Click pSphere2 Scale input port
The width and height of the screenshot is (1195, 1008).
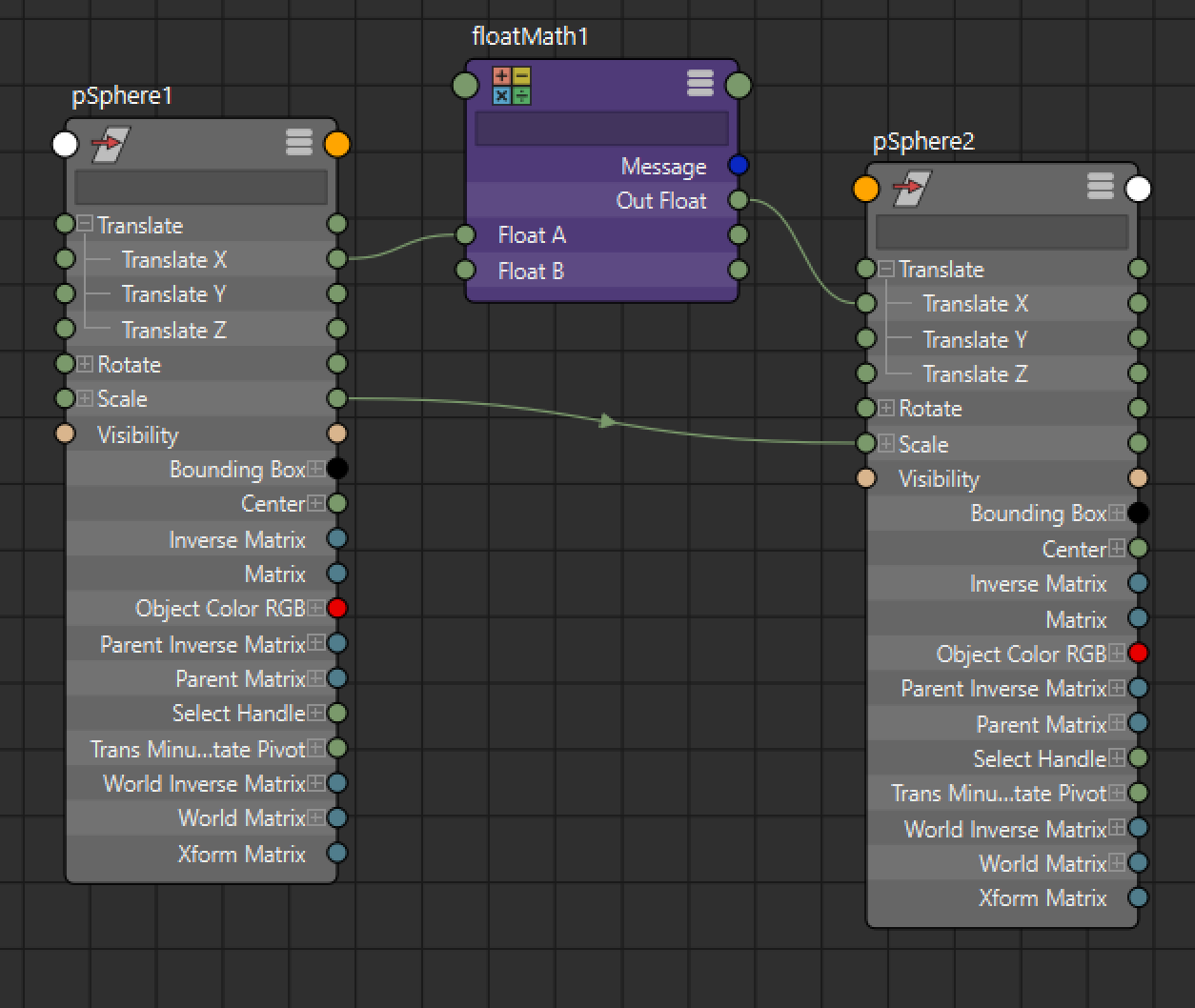(866, 443)
